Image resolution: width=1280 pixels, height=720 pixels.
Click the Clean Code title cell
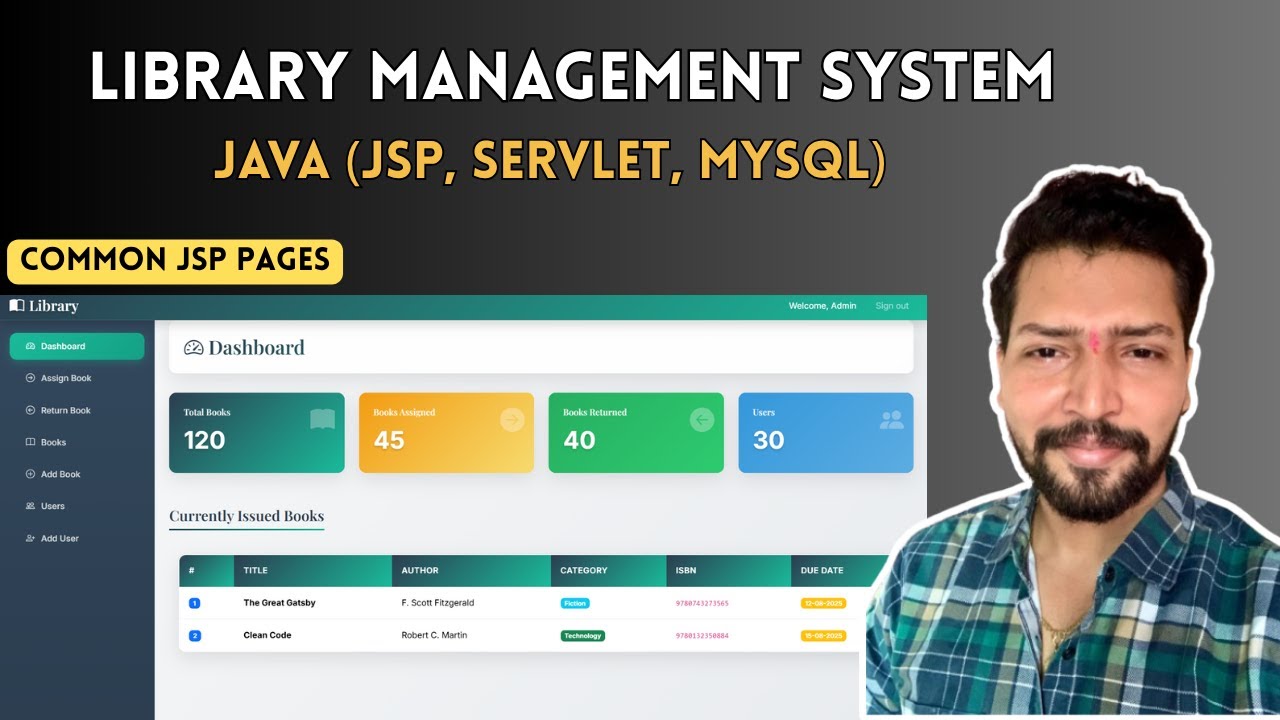pyautogui.click(x=268, y=635)
